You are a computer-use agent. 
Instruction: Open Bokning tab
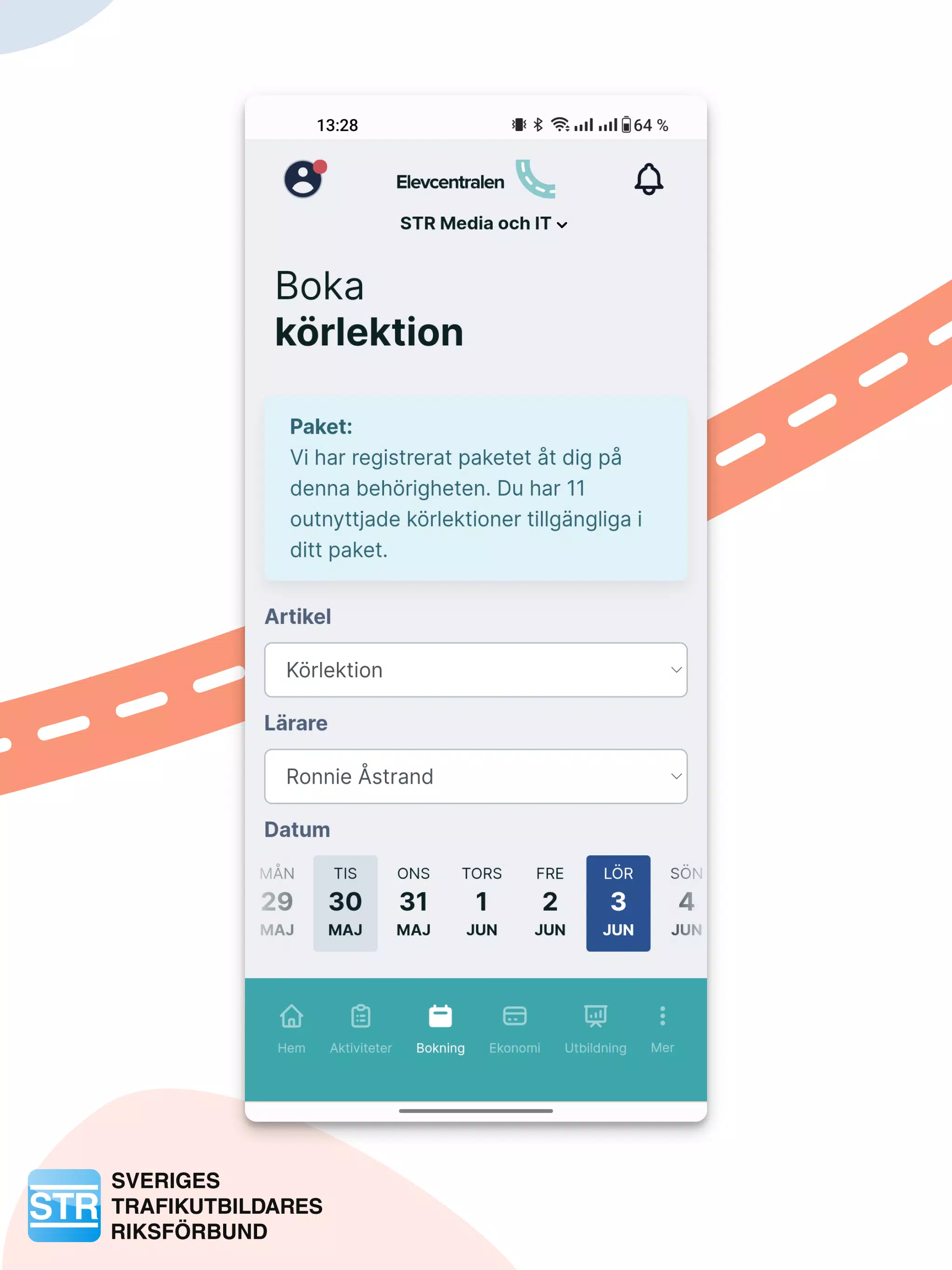(x=440, y=1030)
